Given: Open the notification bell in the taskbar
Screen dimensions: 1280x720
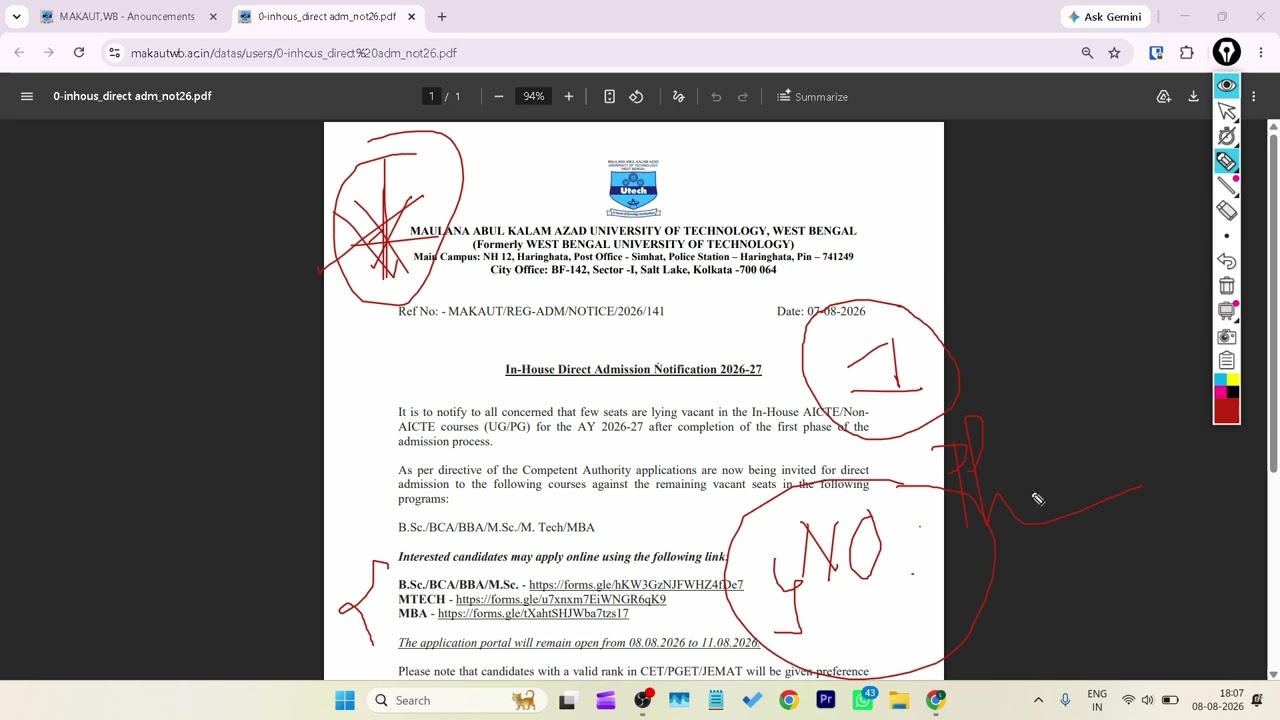Looking at the screenshot, I should [1258, 700].
